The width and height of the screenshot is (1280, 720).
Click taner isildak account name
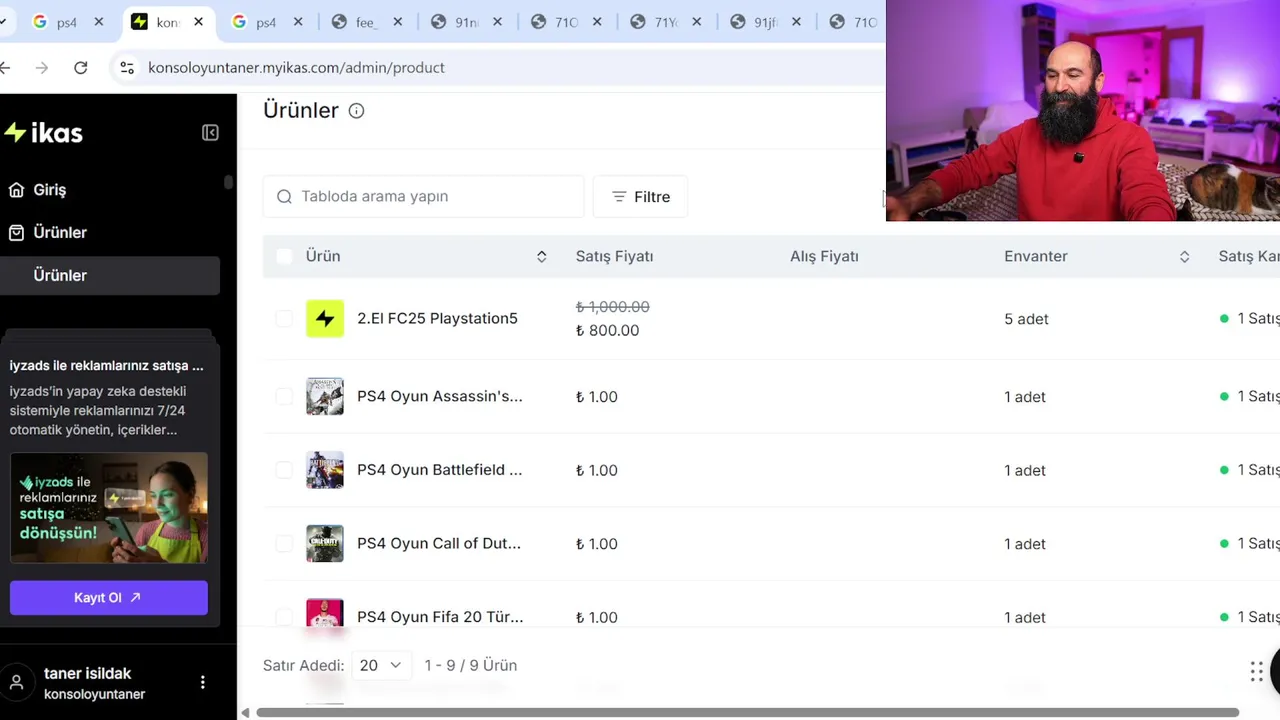pyautogui.click(x=87, y=674)
